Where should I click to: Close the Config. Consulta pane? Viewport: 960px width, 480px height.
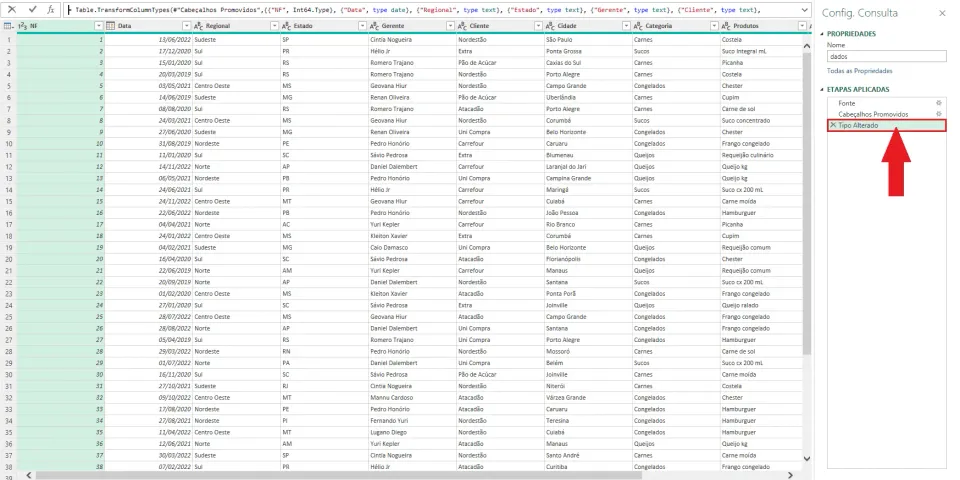click(x=942, y=13)
